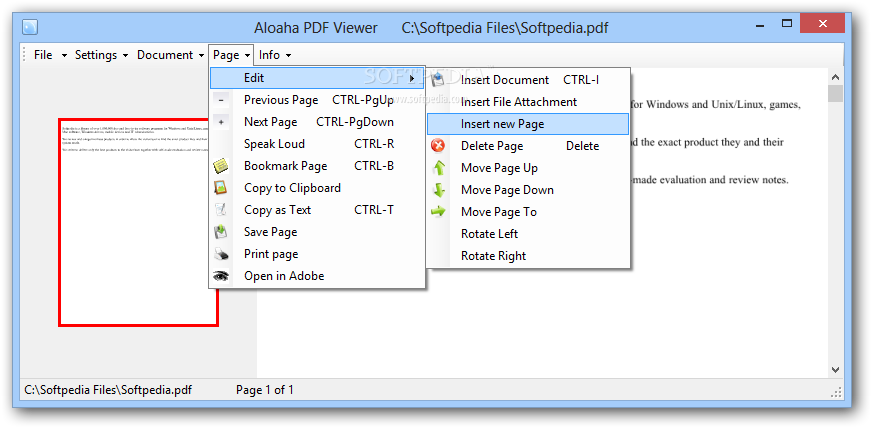Click the green Move Page Up arrow icon

[439, 167]
